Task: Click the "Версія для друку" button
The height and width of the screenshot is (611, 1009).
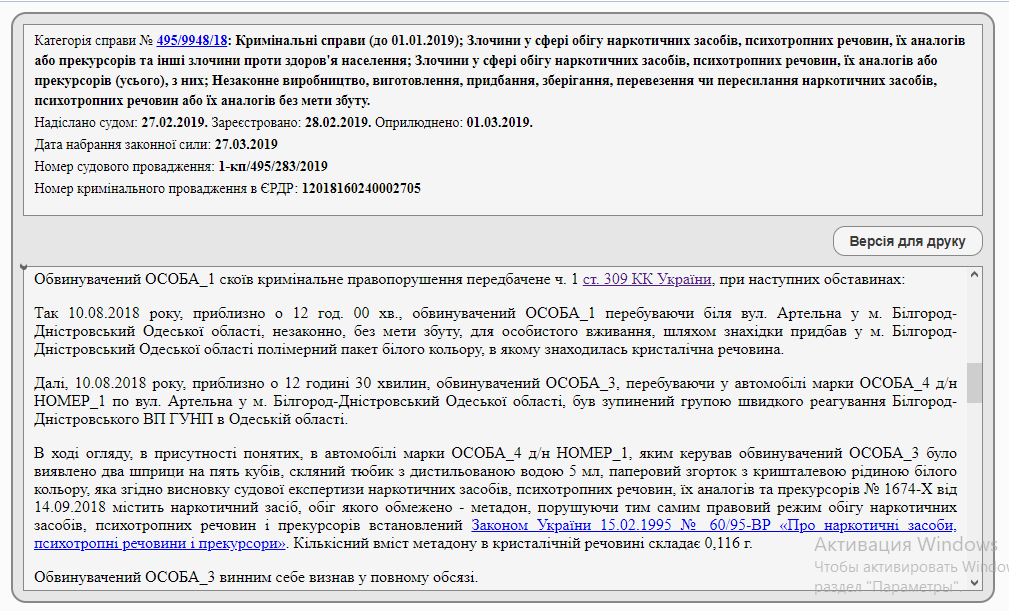Action: coord(907,241)
